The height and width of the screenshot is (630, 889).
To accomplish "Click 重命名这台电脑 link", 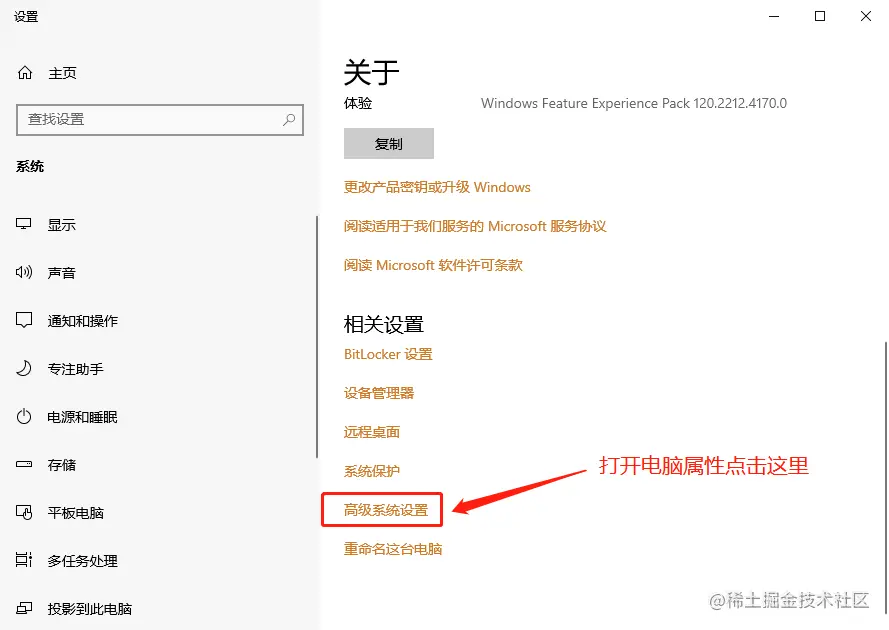I will [393, 549].
